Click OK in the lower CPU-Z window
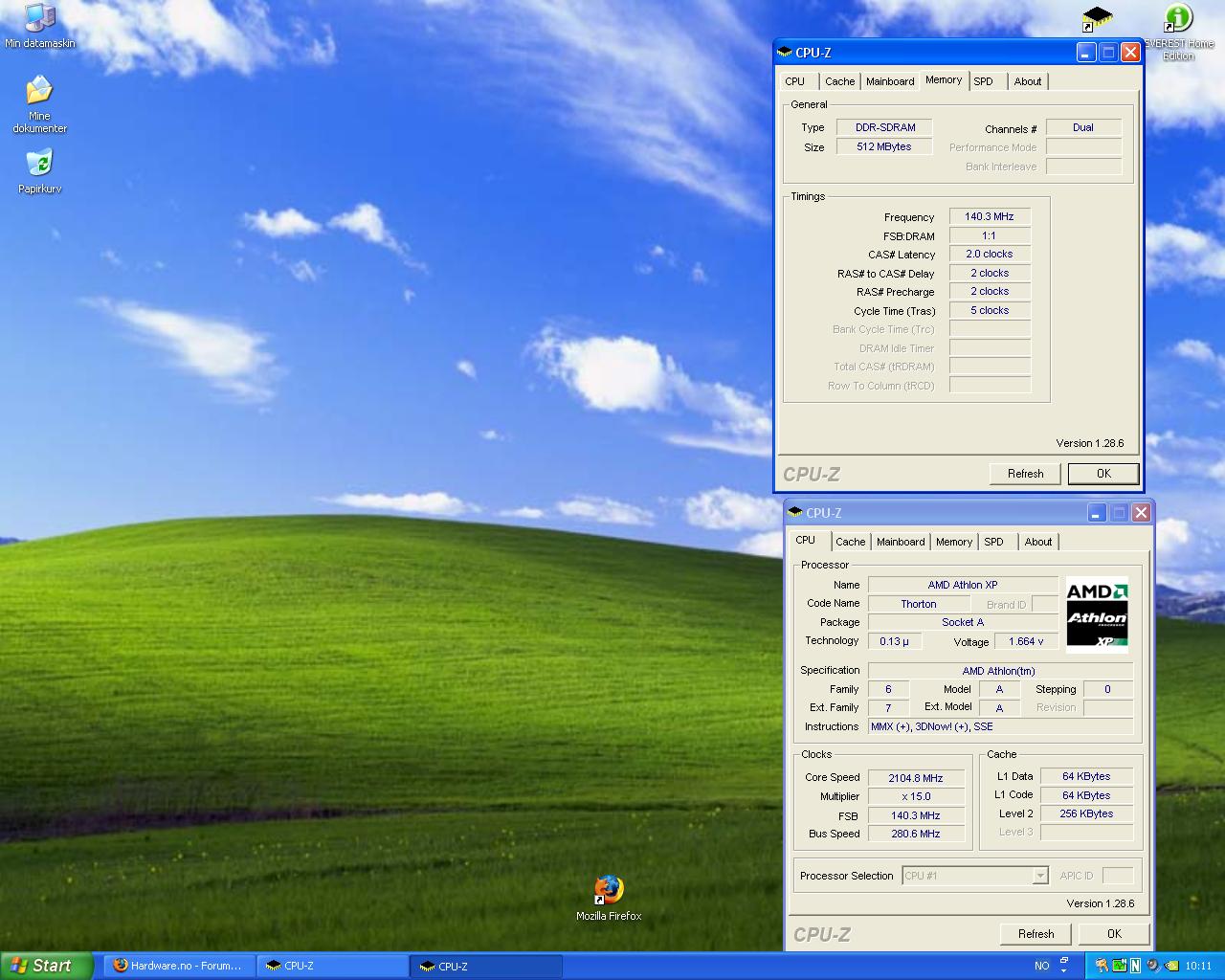Viewport: 1225px width, 980px height. (1114, 934)
